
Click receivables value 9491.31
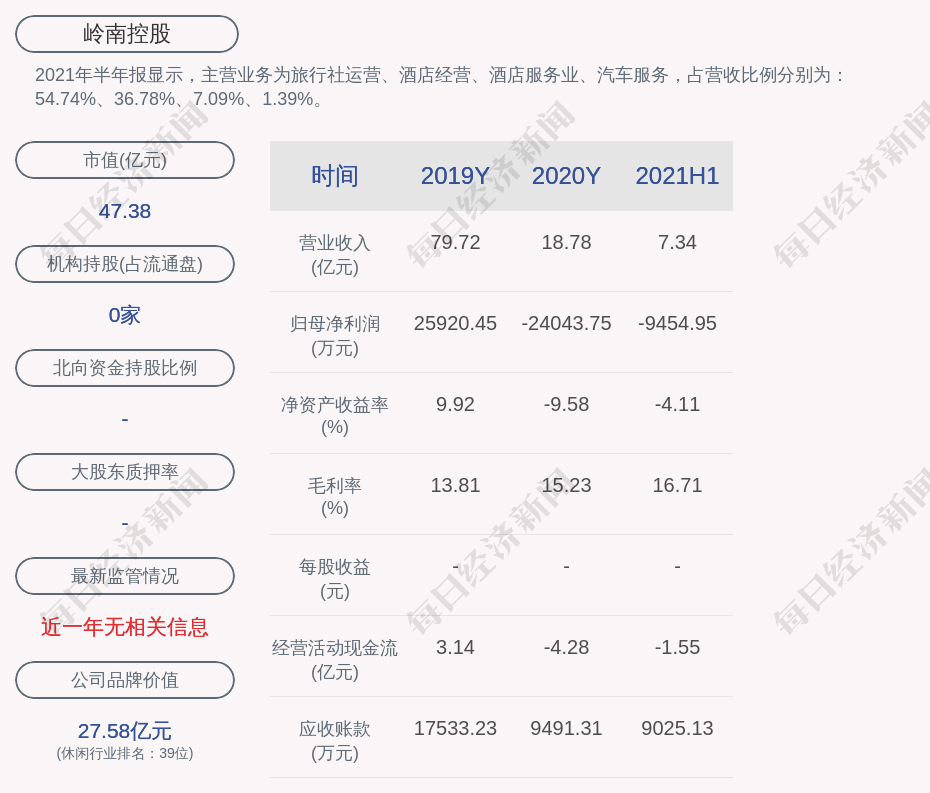566,728
